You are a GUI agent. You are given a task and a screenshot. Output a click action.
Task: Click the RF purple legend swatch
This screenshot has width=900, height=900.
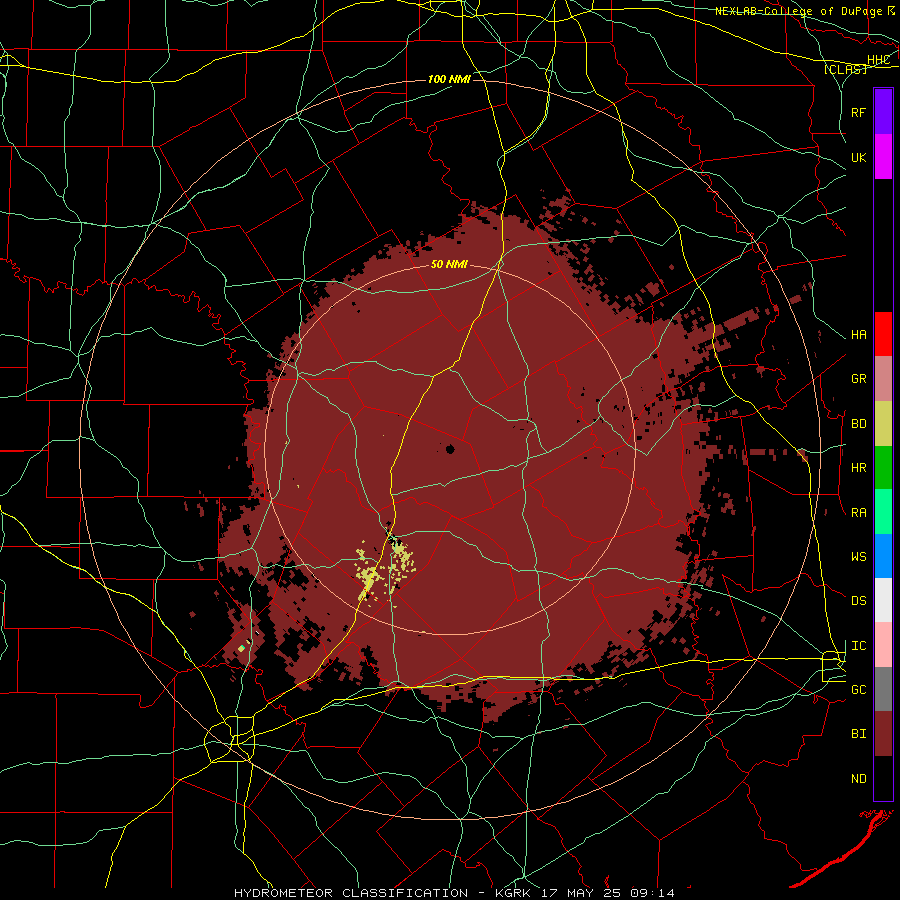[x=883, y=112]
